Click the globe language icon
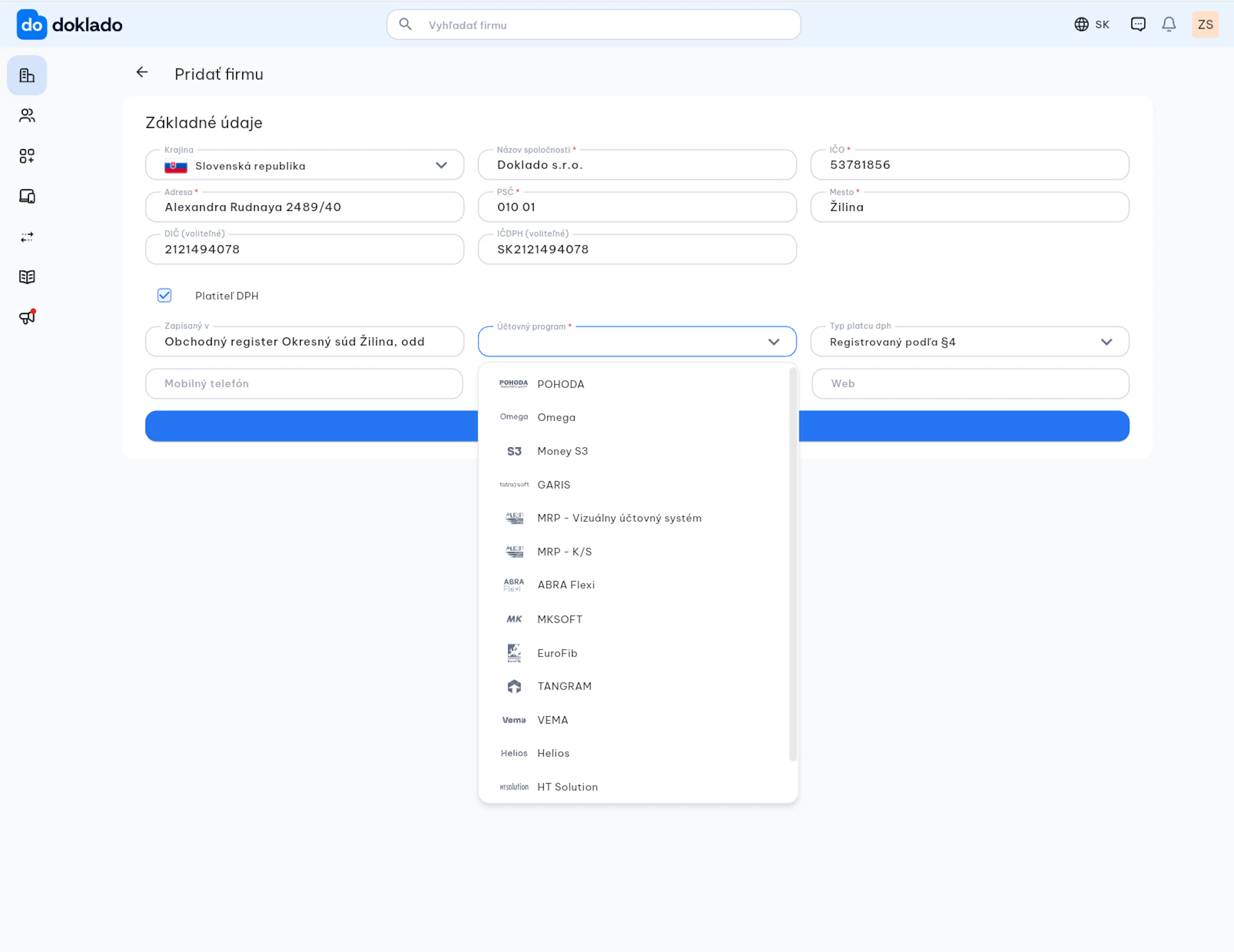 click(1081, 24)
